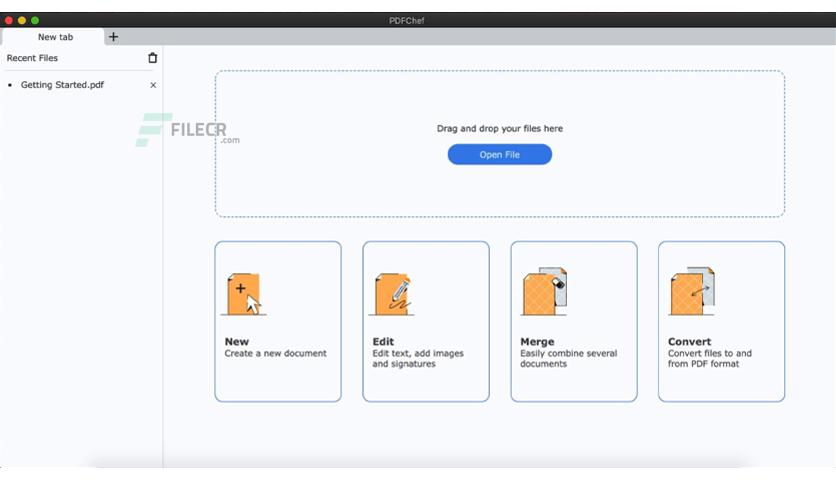Image resolution: width=836 pixels, height=484 pixels.
Task: Click the Convert files icon
Action: coord(692,291)
